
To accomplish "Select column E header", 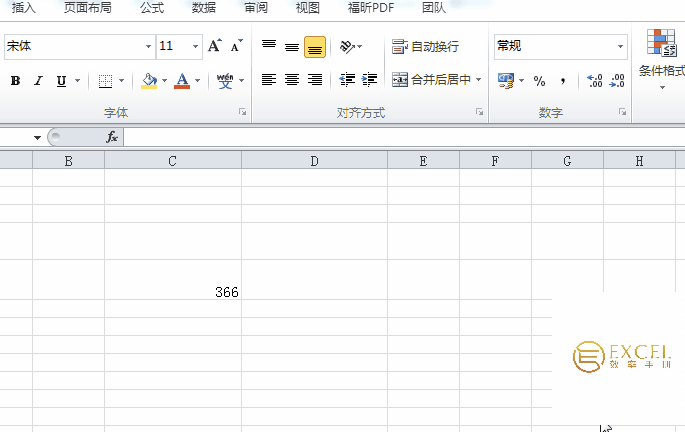I will 423,161.
